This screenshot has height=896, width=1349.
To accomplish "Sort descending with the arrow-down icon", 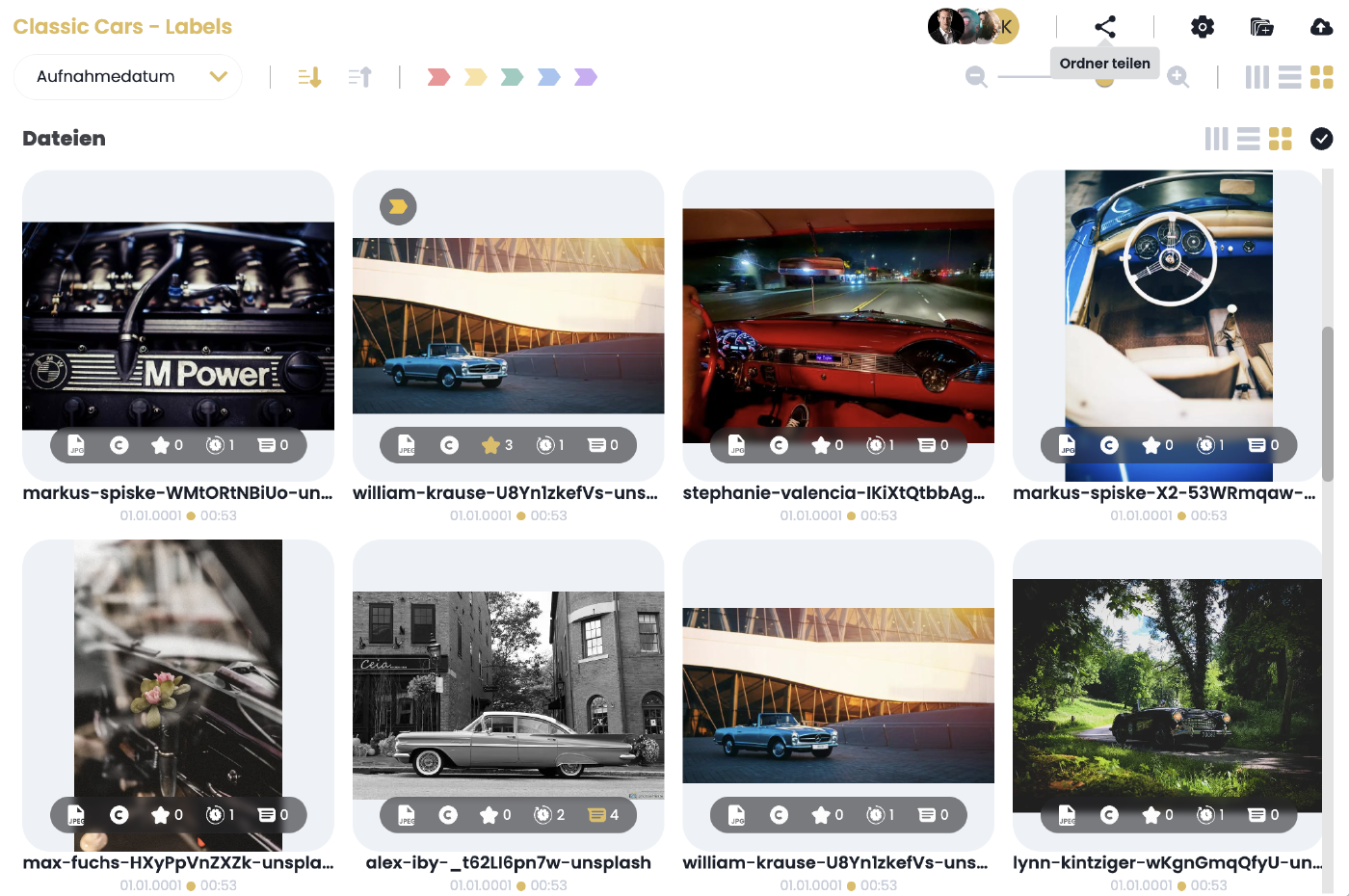I will [x=309, y=77].
